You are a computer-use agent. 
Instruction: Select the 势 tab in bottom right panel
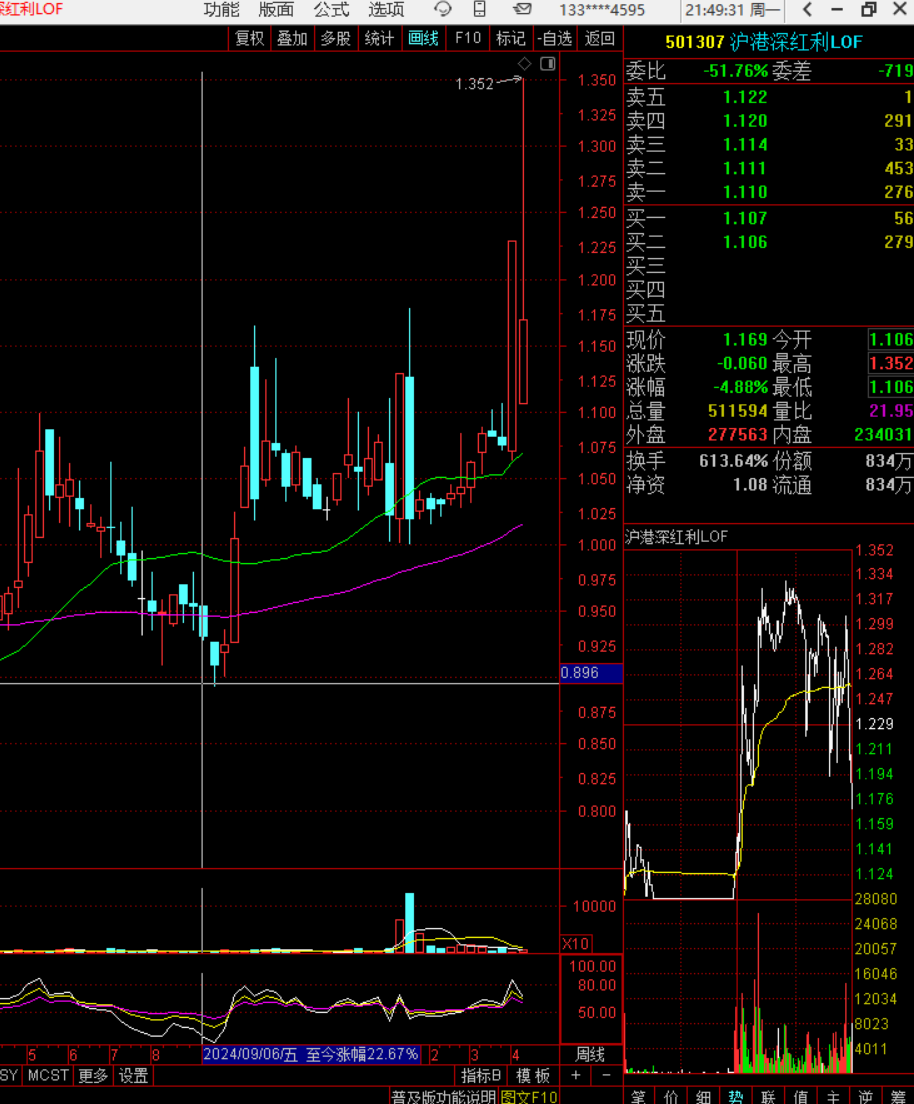735,1097
